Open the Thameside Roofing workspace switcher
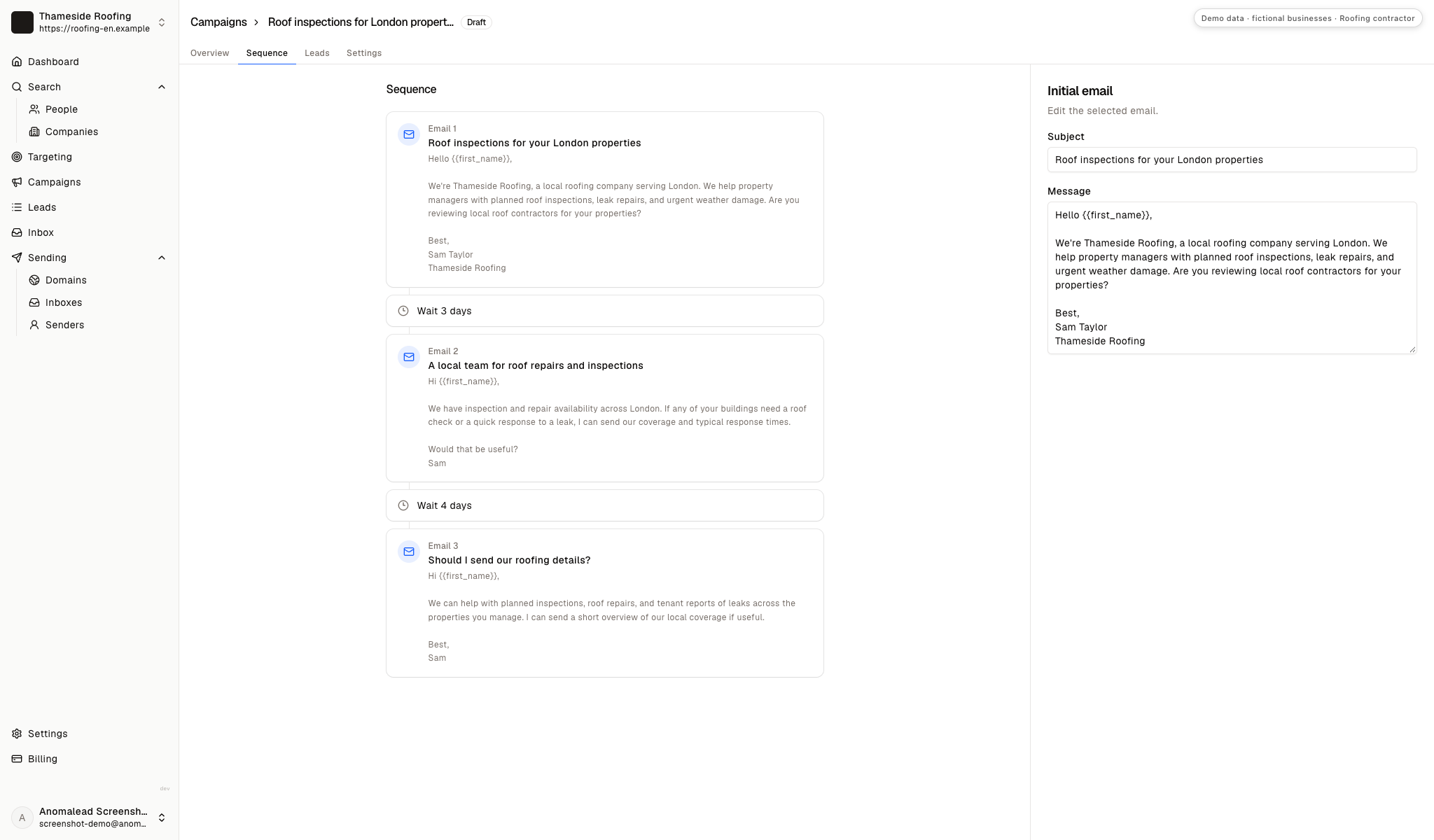 [x=89, y=22]
